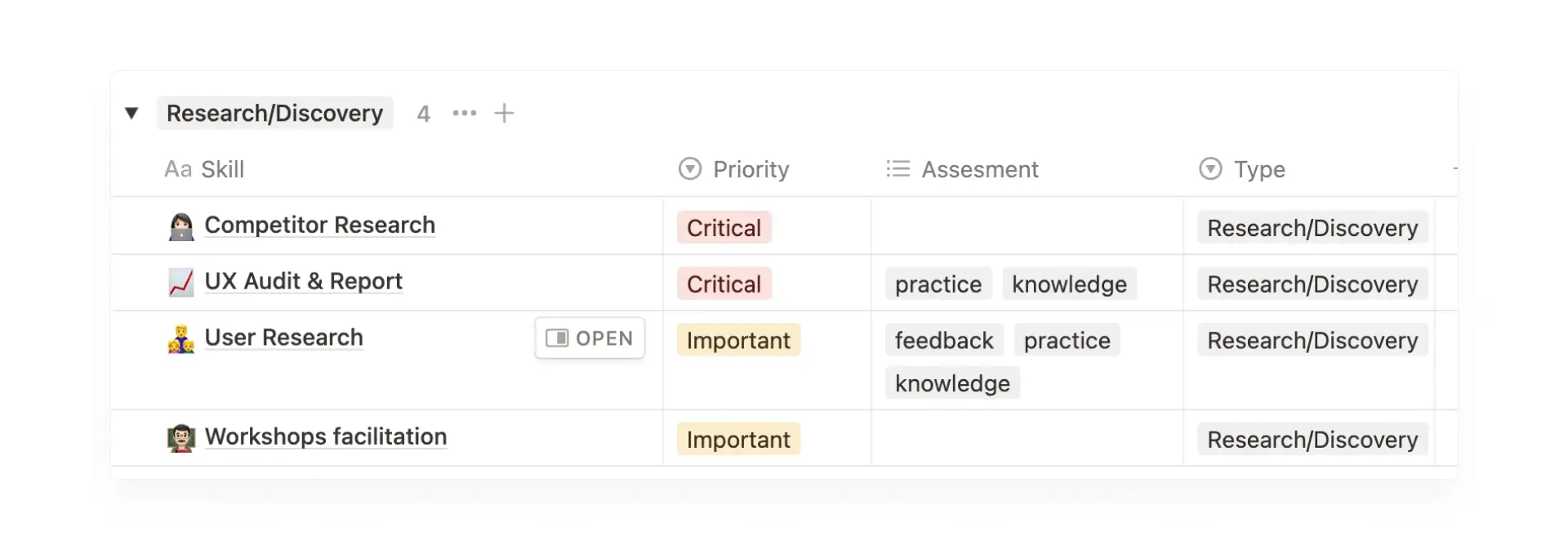
Task: Click the chart emoji beside UX Audit & Report
Action: click(181, 282)
